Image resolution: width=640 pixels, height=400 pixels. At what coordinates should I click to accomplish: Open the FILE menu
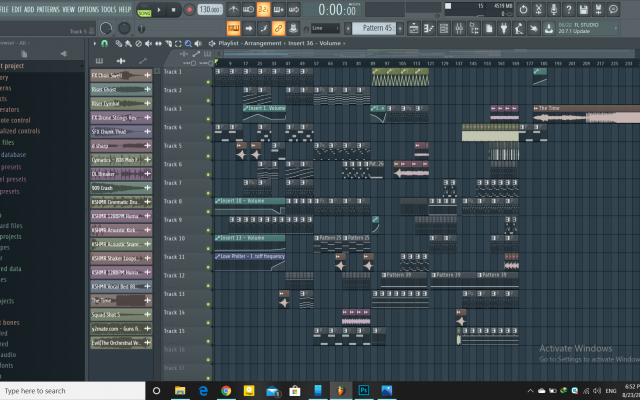4,9
